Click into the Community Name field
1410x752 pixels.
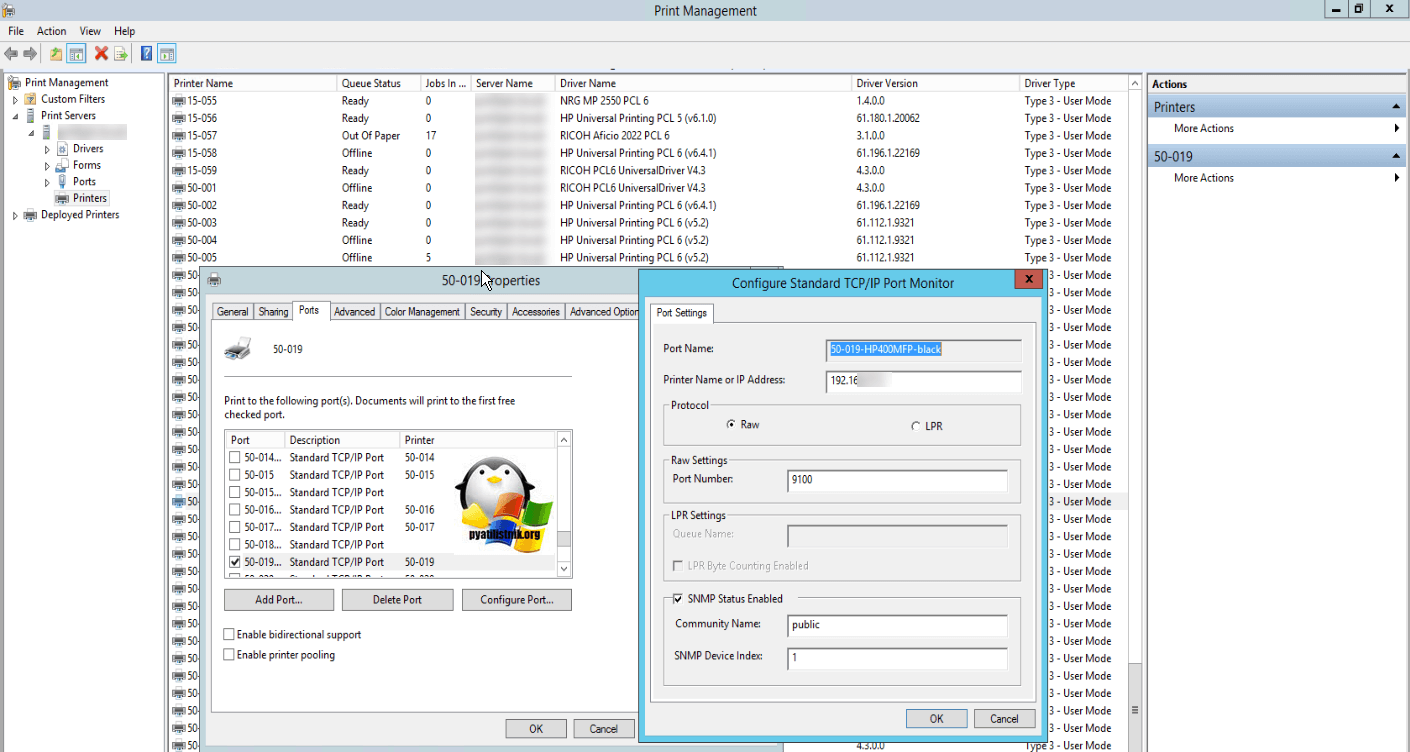point(896,625)
